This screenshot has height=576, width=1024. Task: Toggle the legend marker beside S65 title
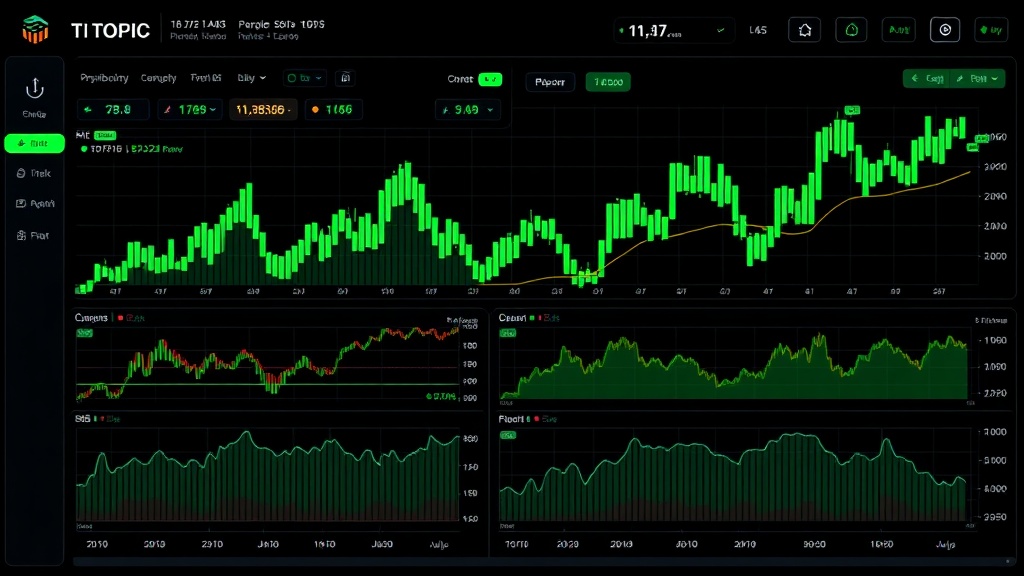click(95, 419)
